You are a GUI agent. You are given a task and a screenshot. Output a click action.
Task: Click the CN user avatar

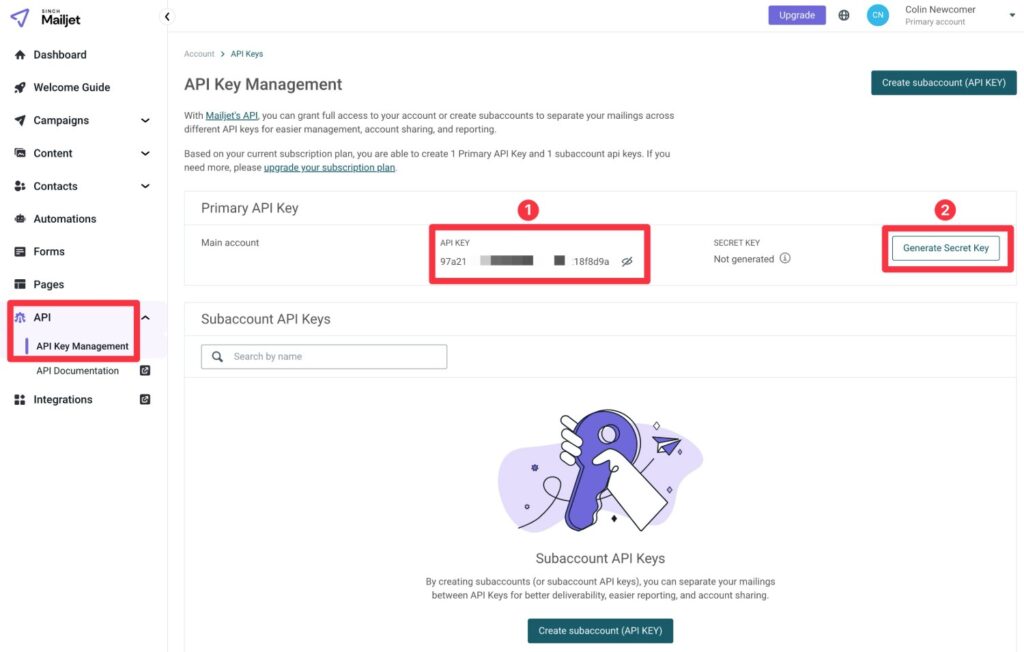tap(878, 15)
